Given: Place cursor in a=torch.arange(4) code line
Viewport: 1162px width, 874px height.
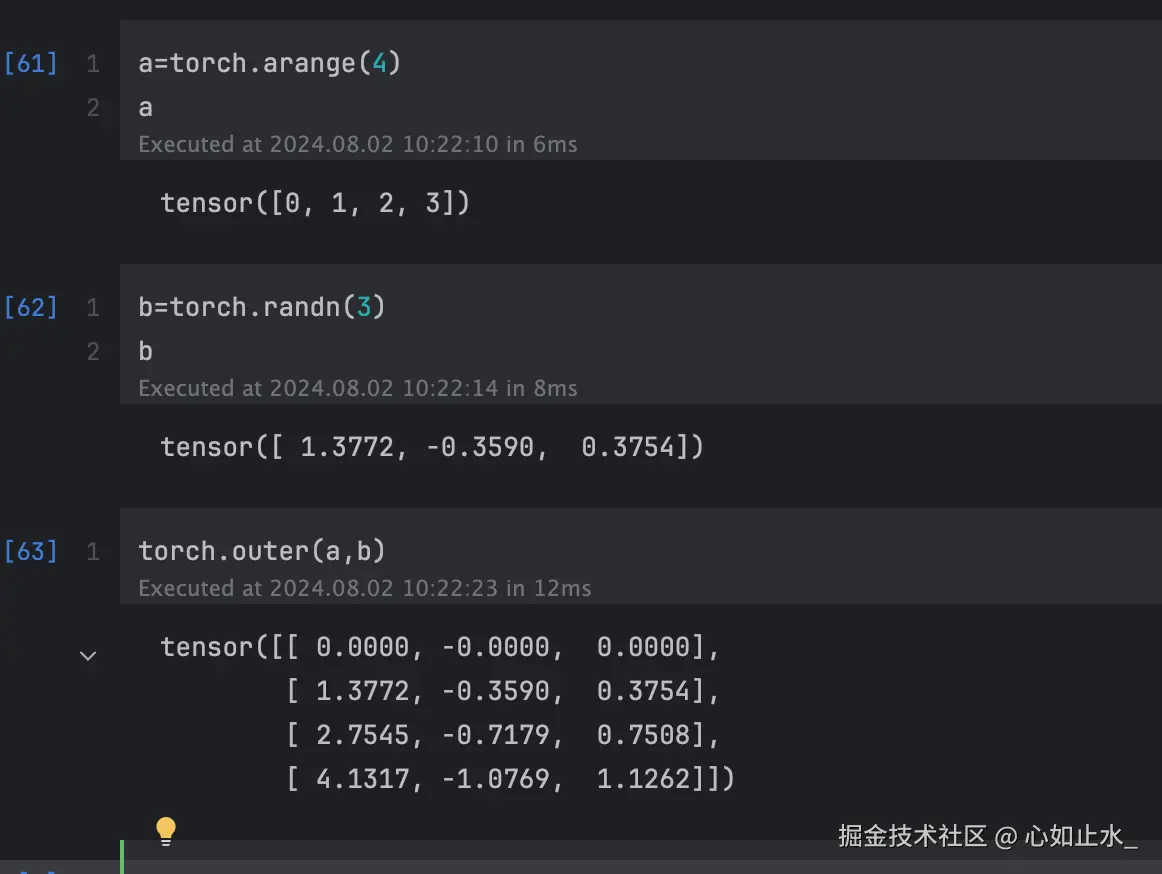Looking at the screenshot, I should pos(269,64).
